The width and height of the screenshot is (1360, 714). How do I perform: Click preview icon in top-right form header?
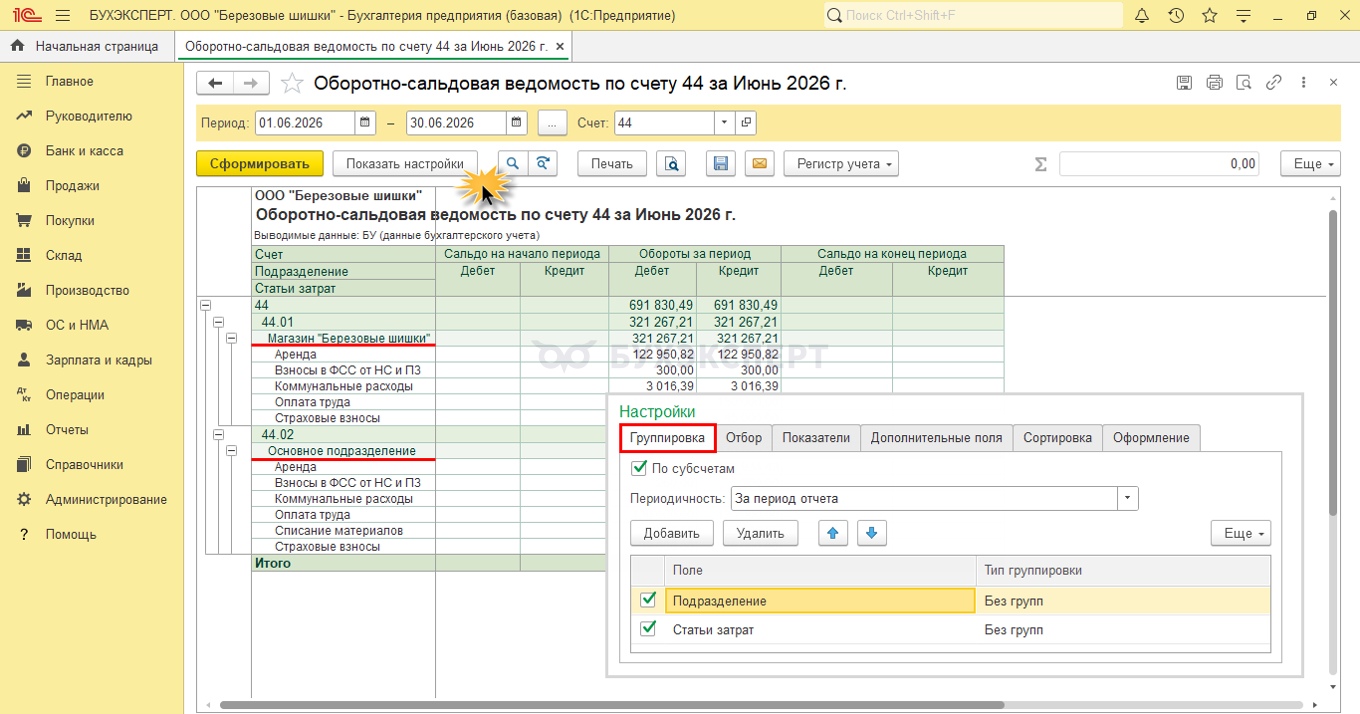[1244, 83]
